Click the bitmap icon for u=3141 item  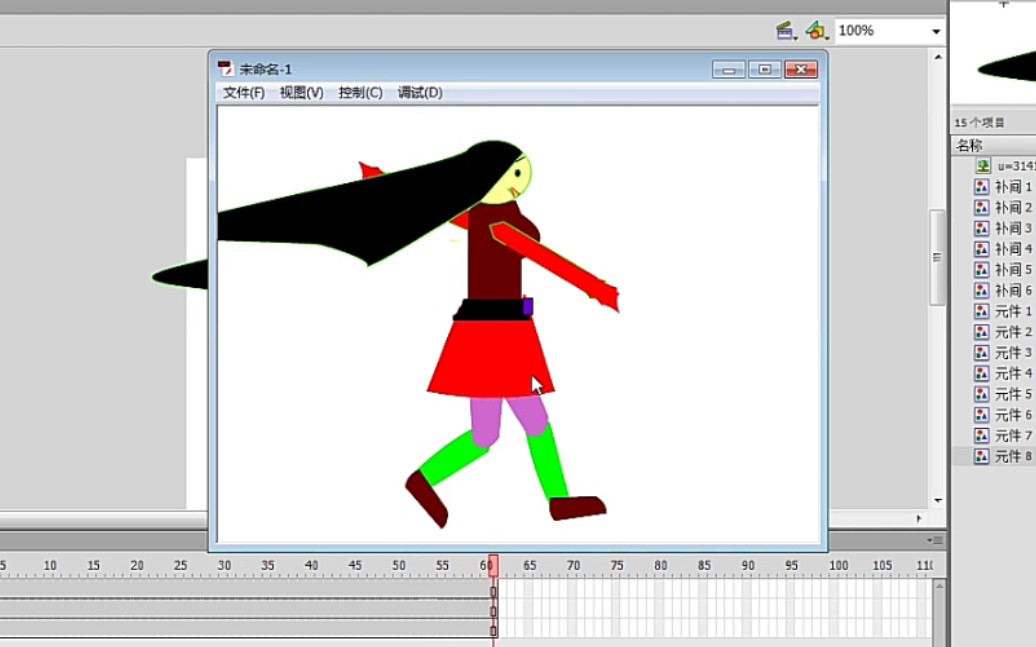pos(983,166)
